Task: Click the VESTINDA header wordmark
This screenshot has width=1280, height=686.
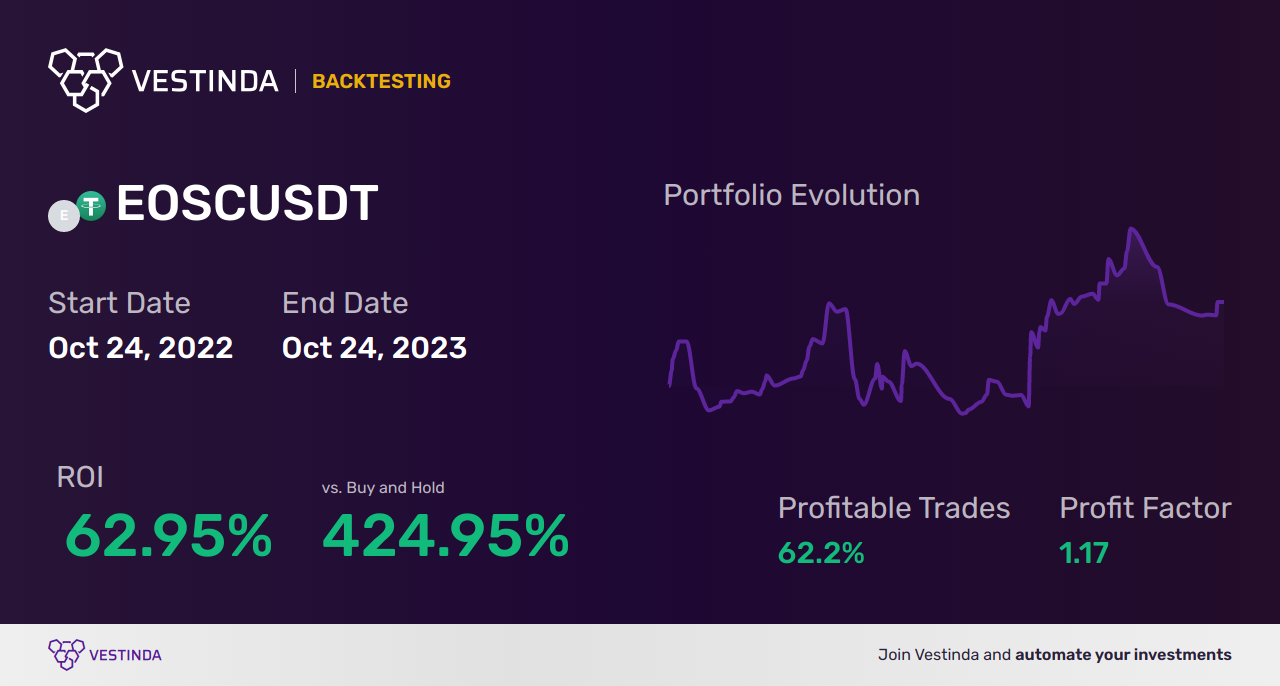Action: pos(205,81)
